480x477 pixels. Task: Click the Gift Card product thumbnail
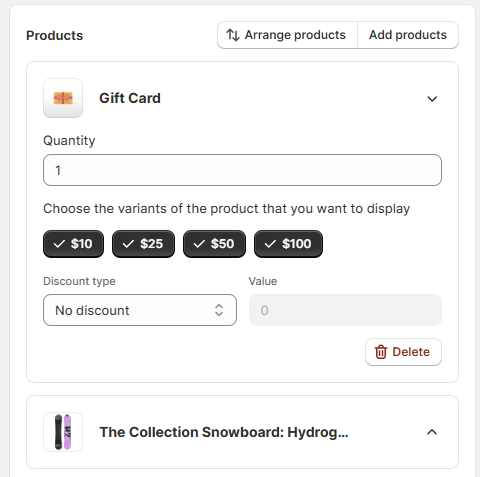63,98
